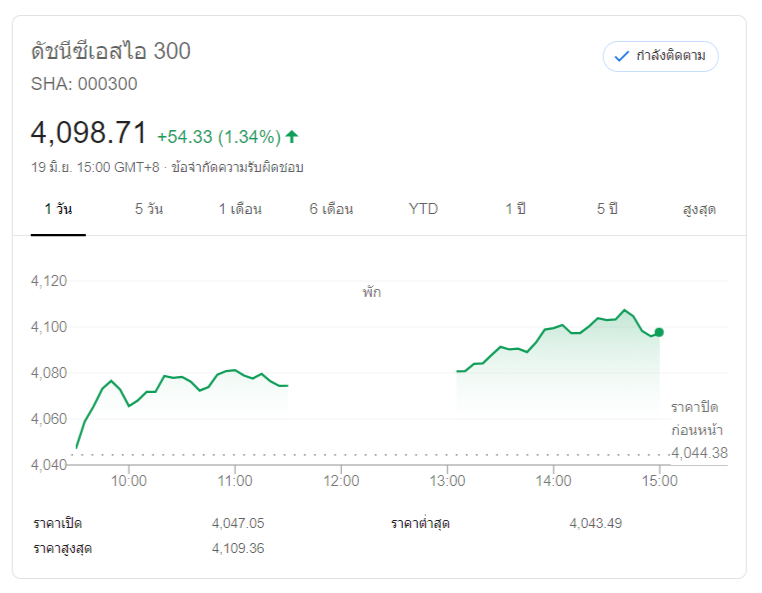Image resolution: width=762 pixels, height=593 pixels.
Task: Open the 1 เดือน chart tab
Action: [240, 210]
